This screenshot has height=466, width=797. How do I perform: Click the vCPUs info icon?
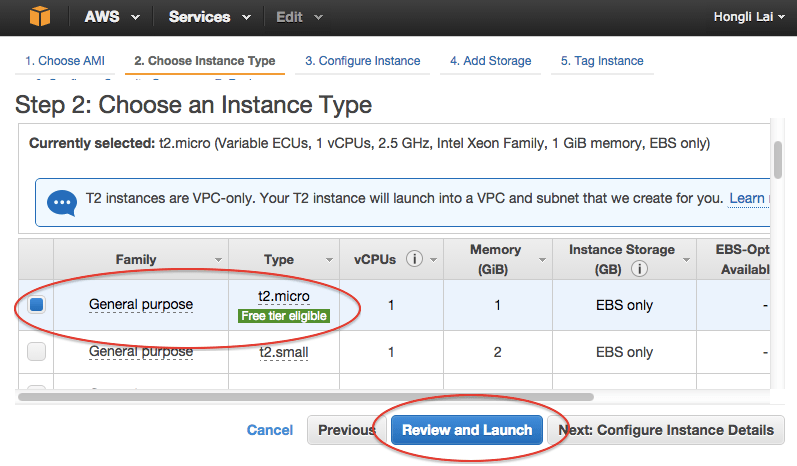click(x=414, y=259)
